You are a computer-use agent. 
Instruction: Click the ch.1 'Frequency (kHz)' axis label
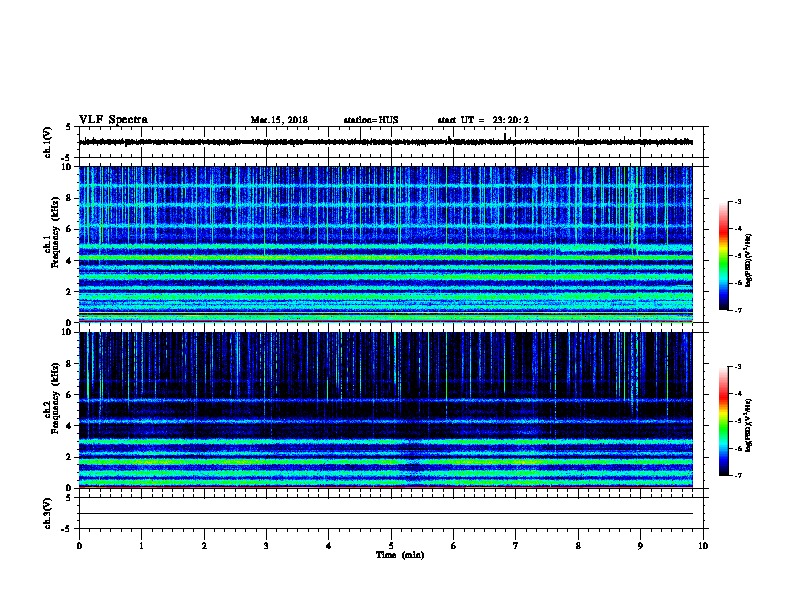pyautogui.click(x=55, y=233)
